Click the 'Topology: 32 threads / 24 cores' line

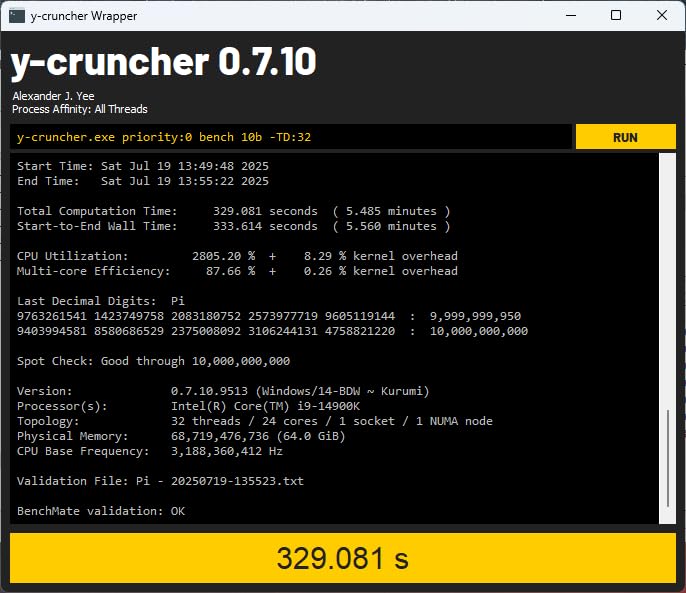[255, 421]
